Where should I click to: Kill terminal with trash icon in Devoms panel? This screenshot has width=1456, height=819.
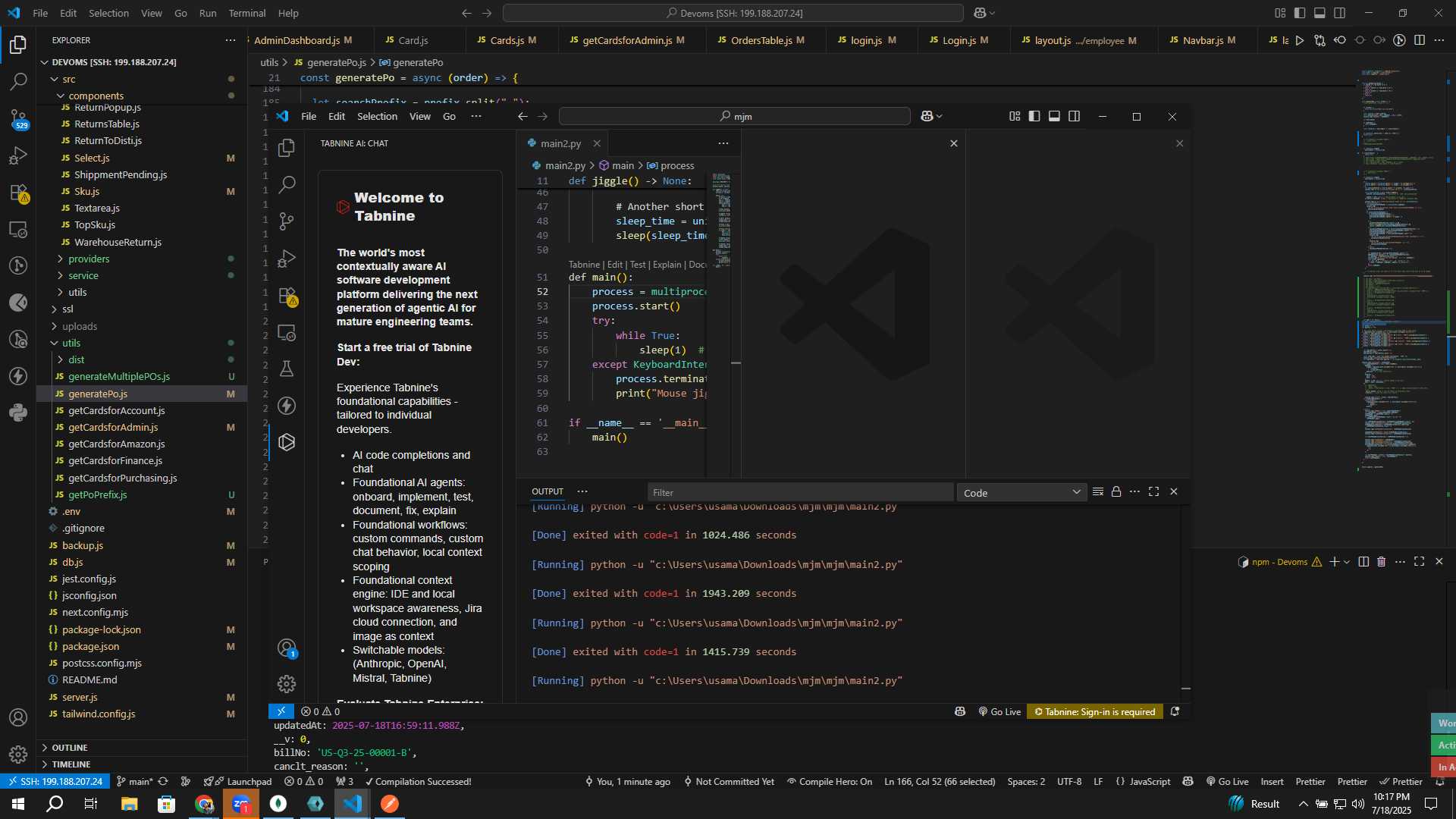click(1381, 561)
